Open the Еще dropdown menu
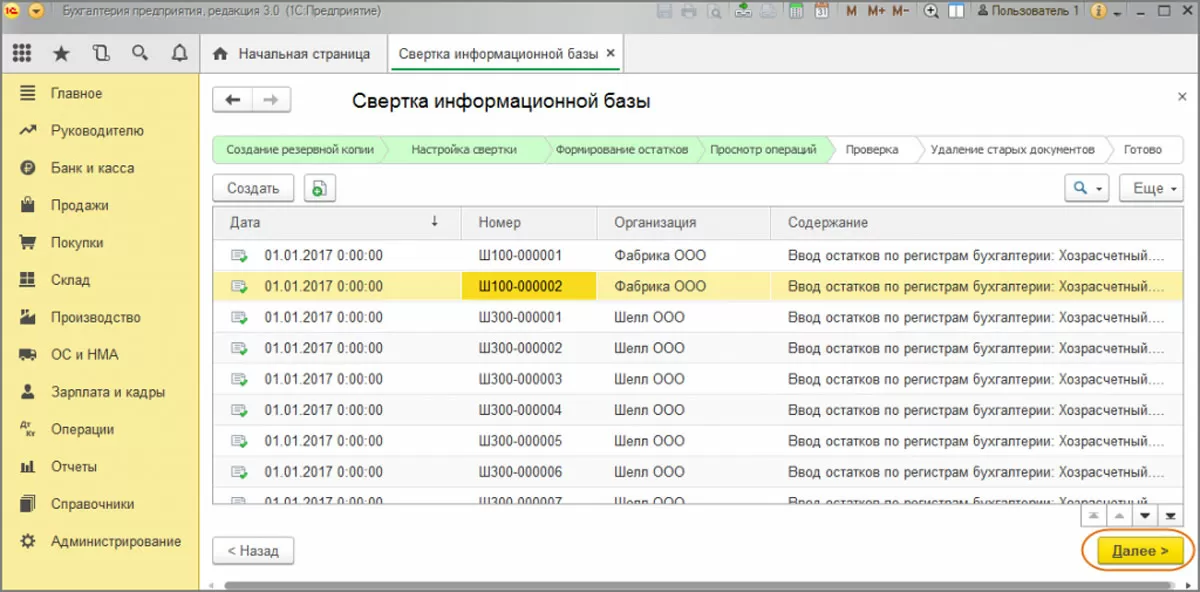1200x592 pixels. point(1151,188)
